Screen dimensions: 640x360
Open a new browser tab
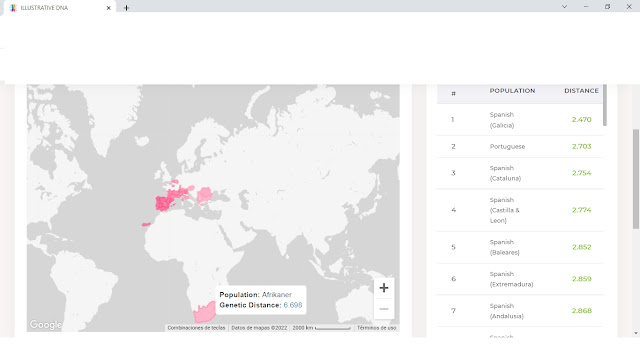[126, 7]
